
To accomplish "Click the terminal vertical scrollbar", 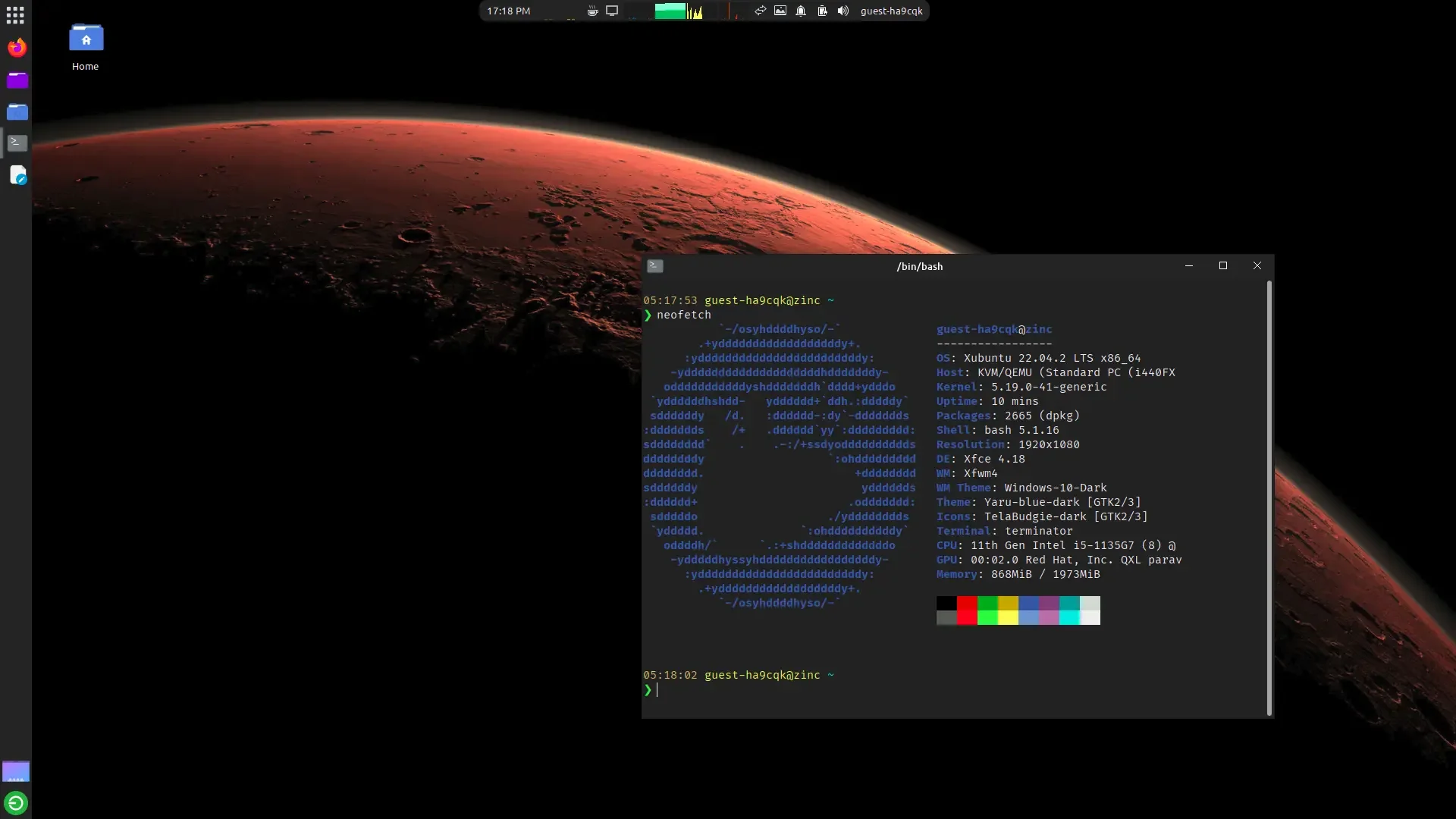I will click(x=1269, y=497).
